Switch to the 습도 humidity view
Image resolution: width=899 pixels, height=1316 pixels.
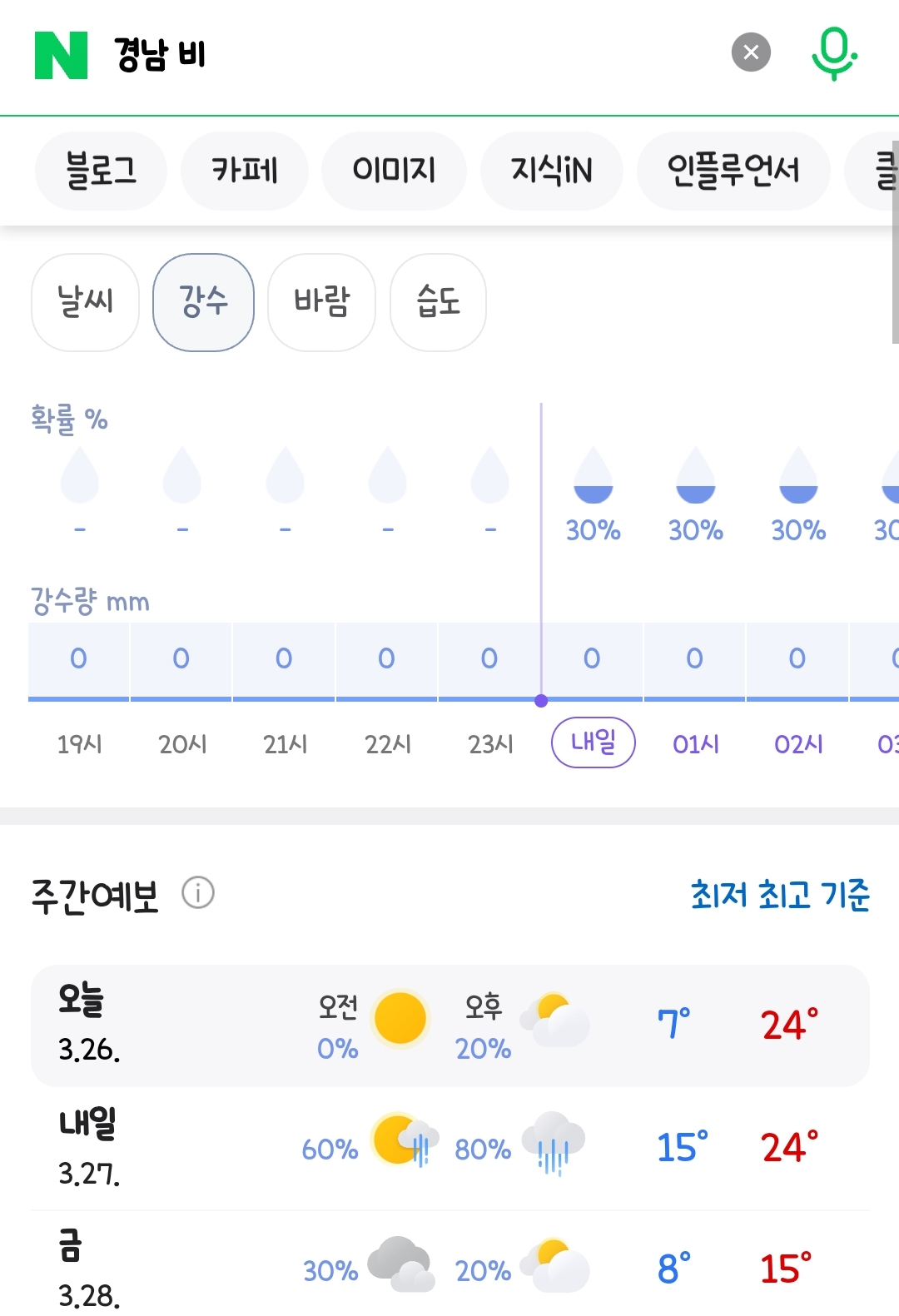pos(438,302)
